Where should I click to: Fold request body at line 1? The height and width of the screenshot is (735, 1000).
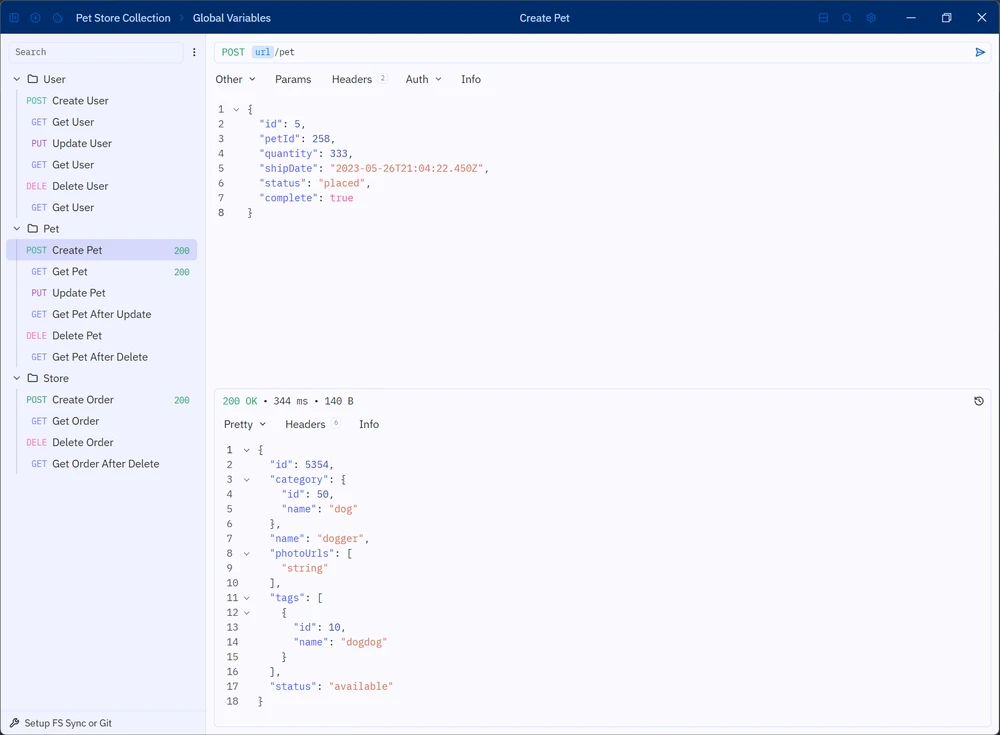point(236,110)
